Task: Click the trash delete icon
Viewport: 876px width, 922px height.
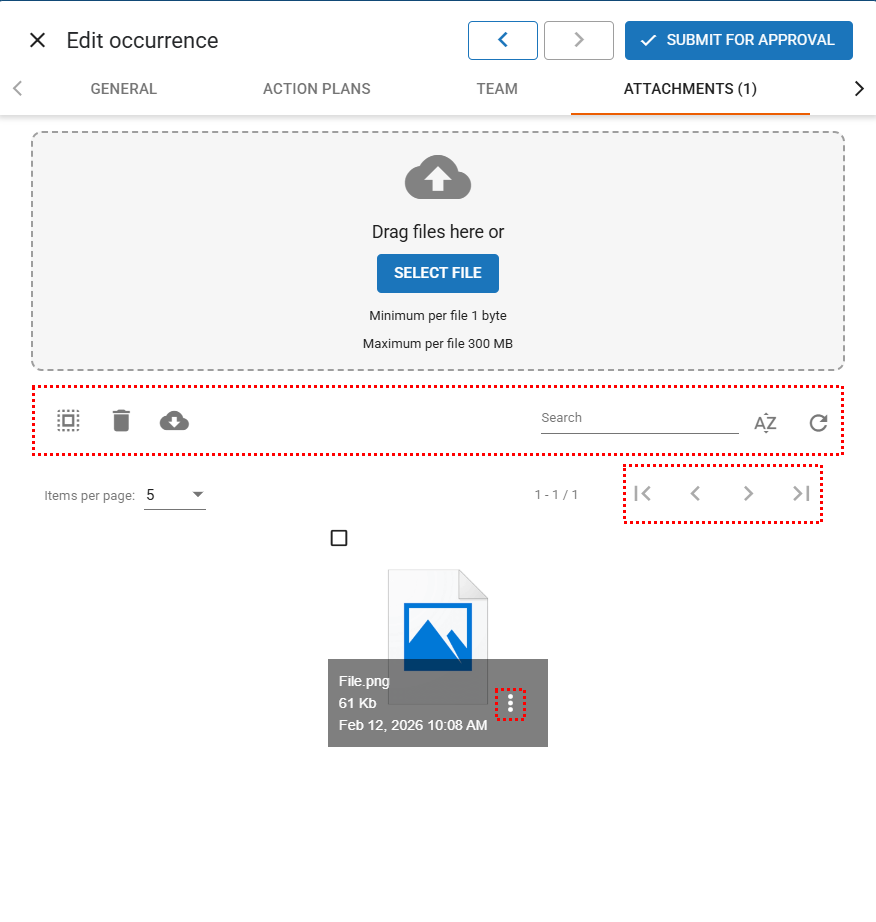Action: pyautogui.click(x=121, y=421)
